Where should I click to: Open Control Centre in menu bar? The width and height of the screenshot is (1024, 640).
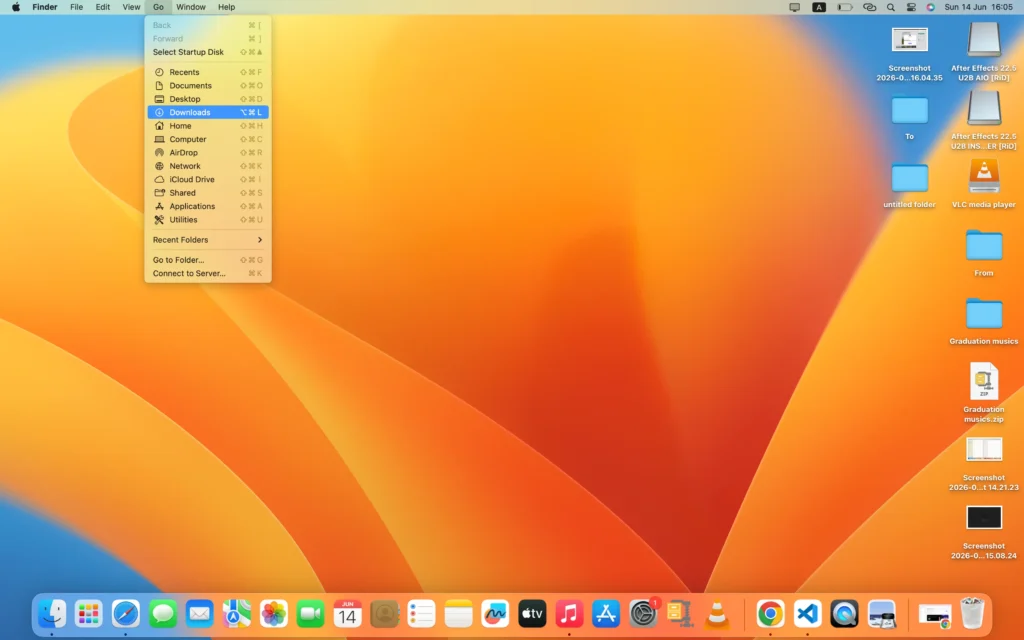pos(911,7)
